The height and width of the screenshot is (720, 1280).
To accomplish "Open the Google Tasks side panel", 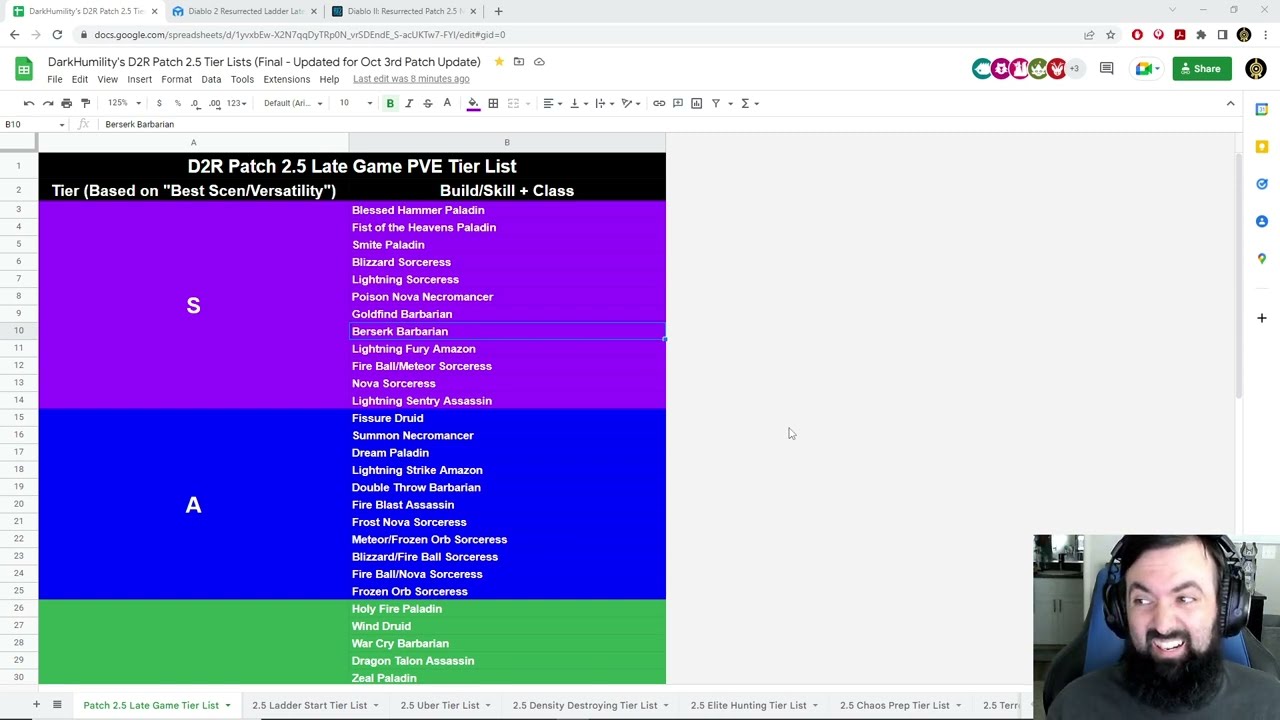I will click(x=1262, y=184).
